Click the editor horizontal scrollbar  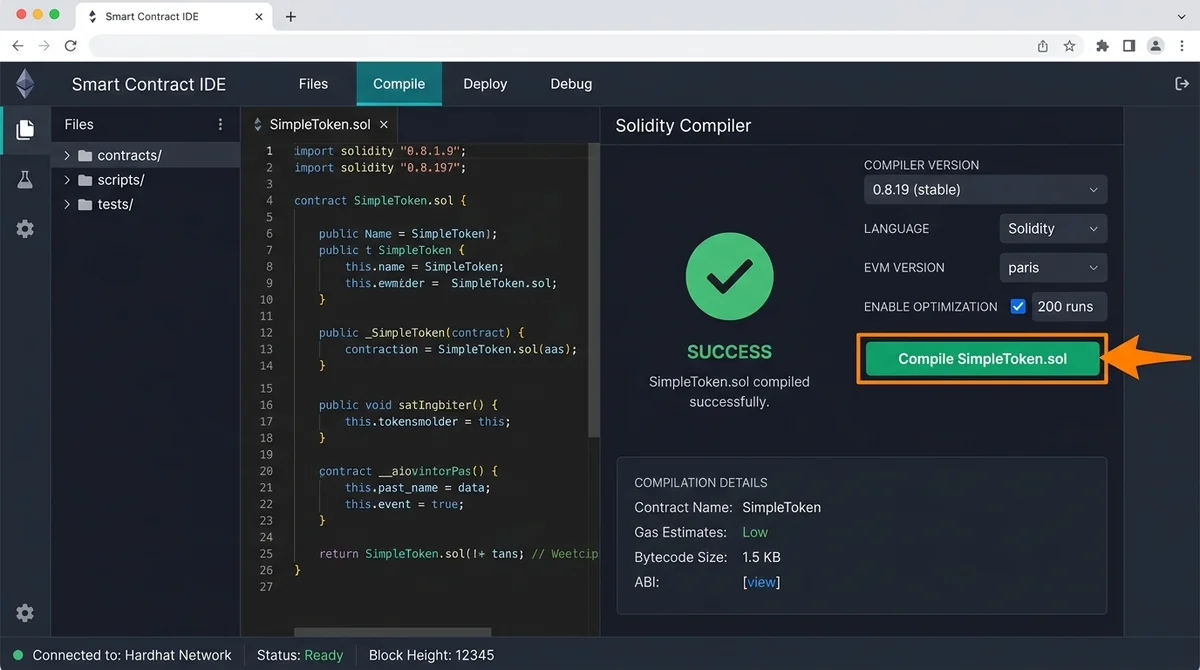[x=392, y=632]
